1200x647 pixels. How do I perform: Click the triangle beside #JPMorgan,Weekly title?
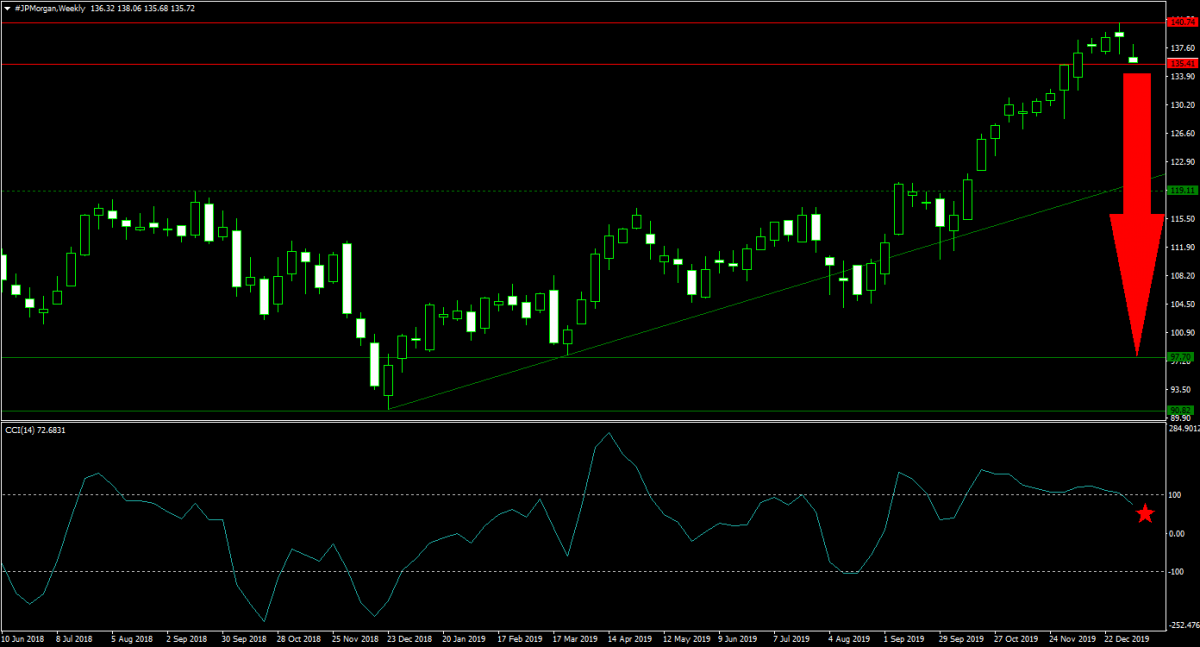(x=6, y=7)
